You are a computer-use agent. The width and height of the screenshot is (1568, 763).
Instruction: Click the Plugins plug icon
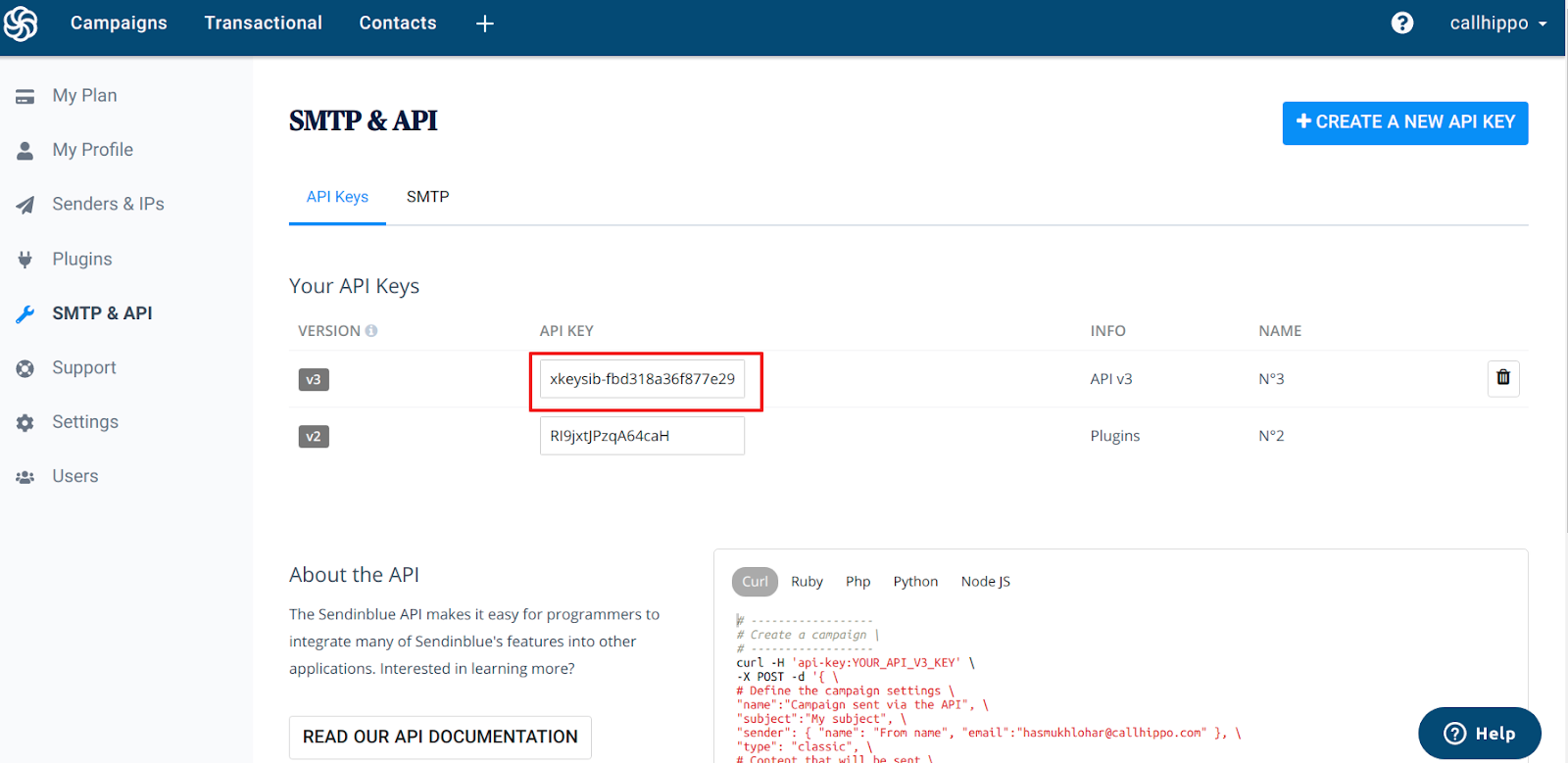tap(25, 260)
